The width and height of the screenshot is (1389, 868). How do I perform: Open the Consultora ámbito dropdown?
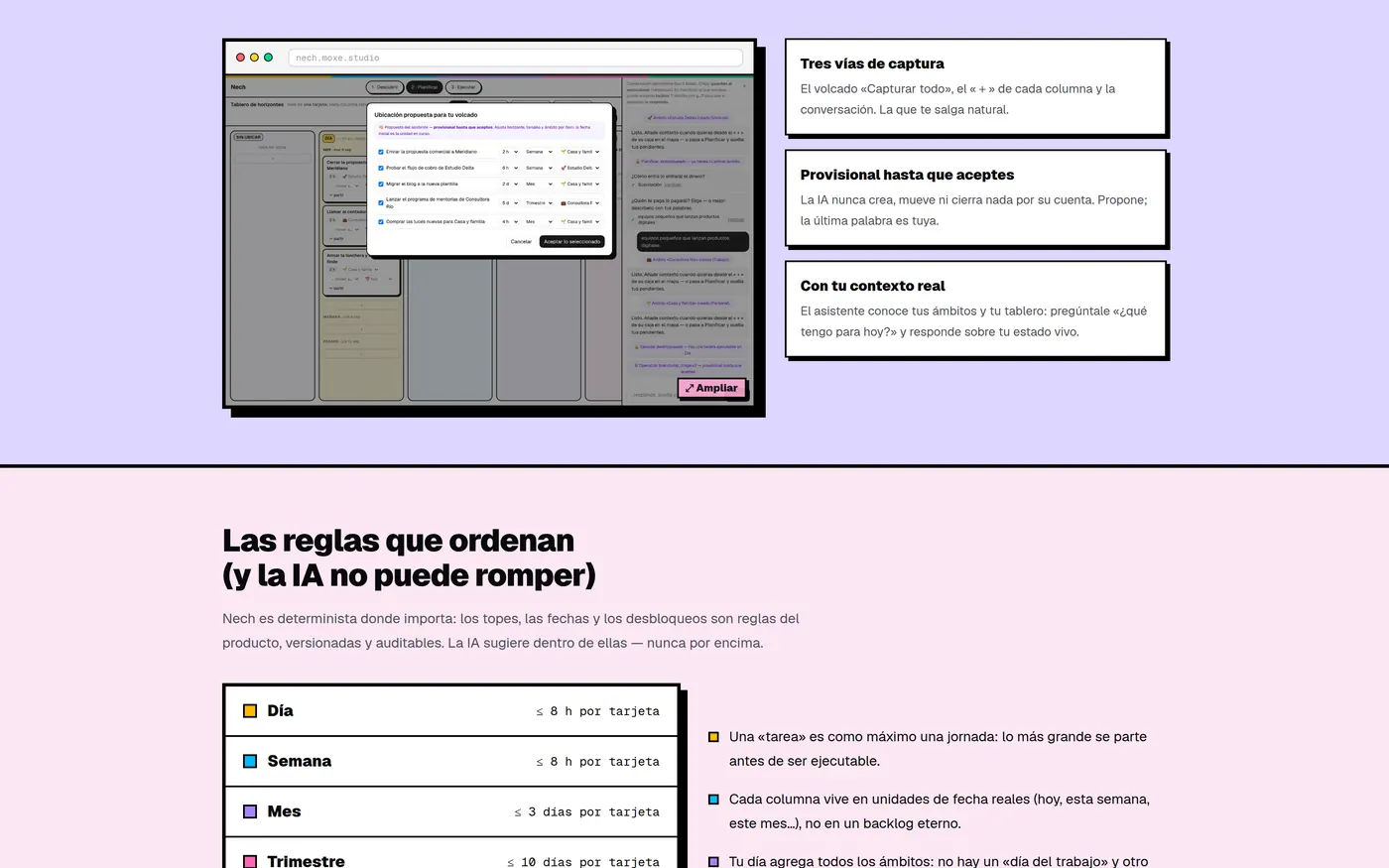pyautogui.click(x=579, y=203)
